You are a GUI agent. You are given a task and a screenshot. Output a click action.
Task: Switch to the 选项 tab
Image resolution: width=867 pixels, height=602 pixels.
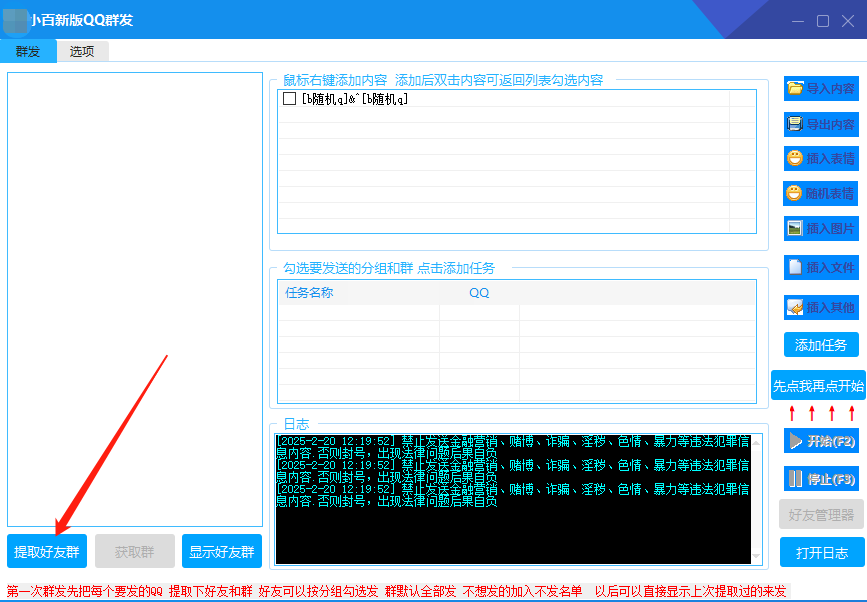82,51
